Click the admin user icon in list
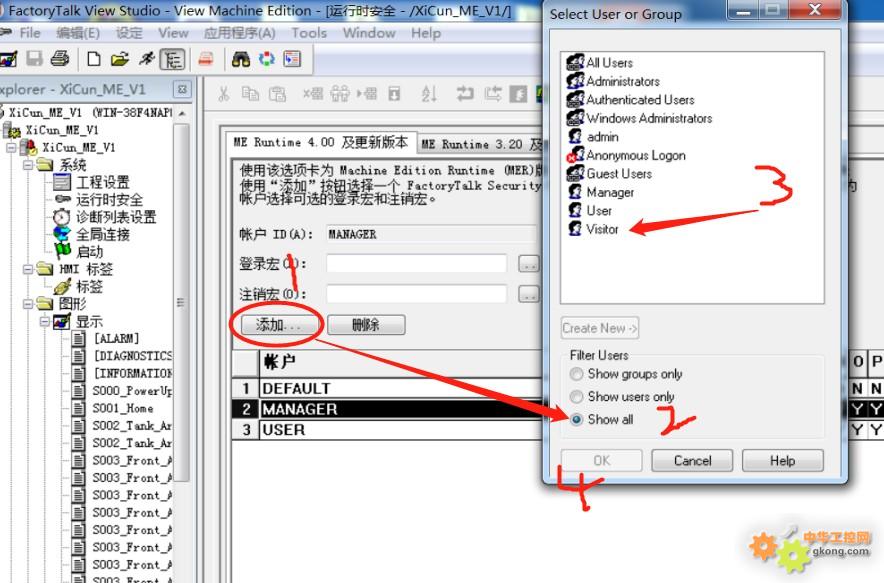884x583 pixels. [575, 136]
